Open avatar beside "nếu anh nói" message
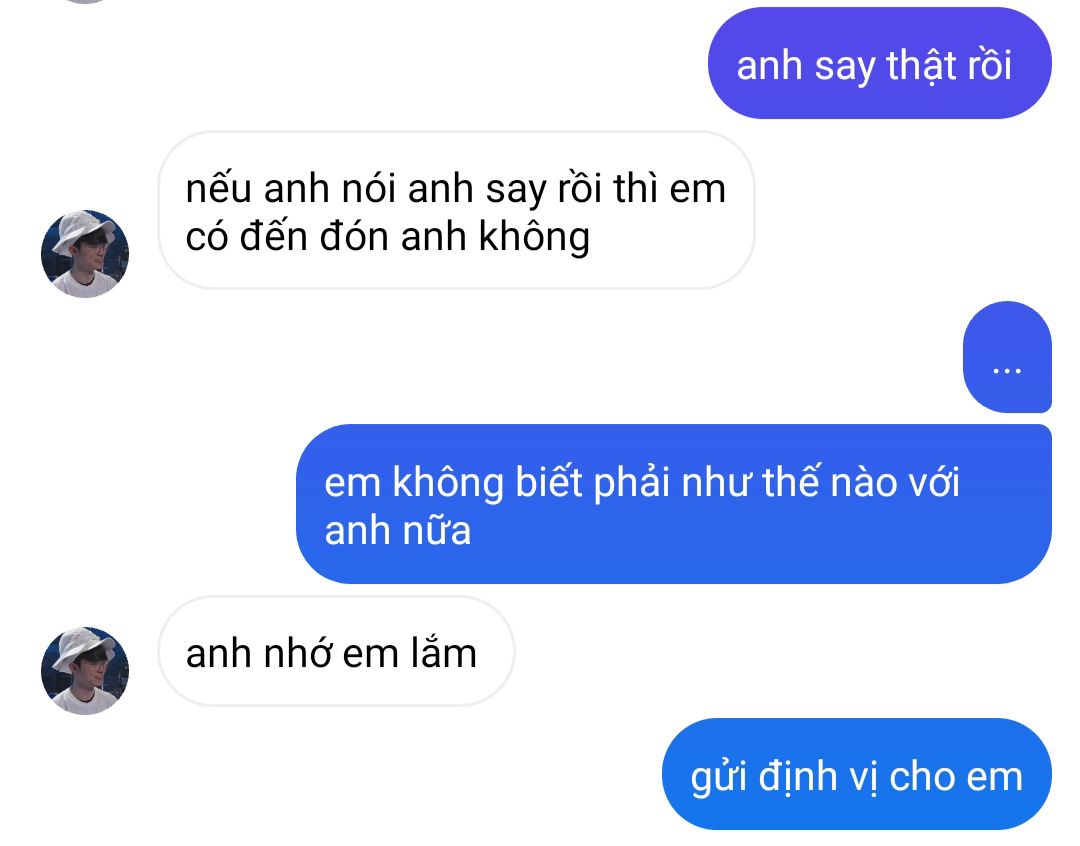1080x846 pixels. pos(85,254)
